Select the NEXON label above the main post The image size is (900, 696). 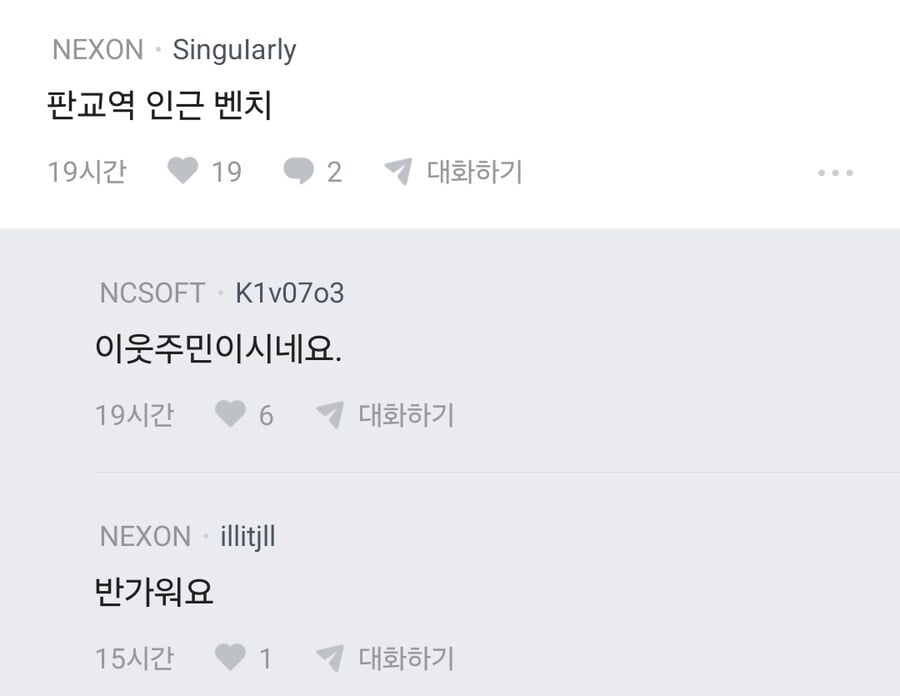click(98, 49)
